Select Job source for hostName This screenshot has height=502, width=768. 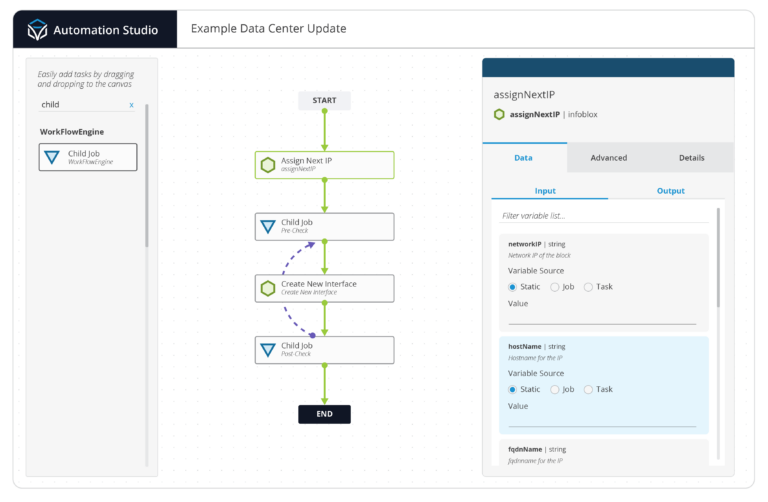coord(555,389)
